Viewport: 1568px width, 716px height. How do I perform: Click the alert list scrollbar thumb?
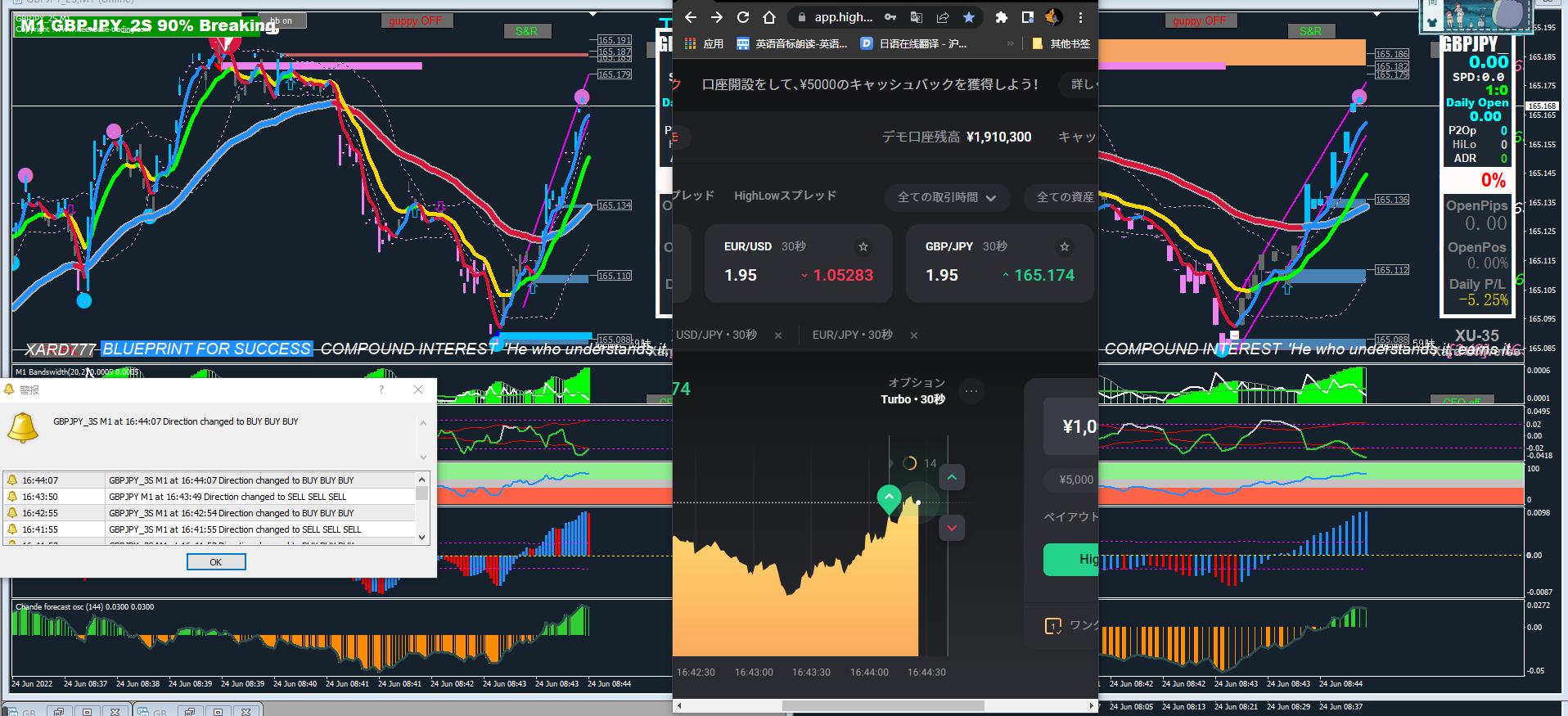(x=422, y=493)
